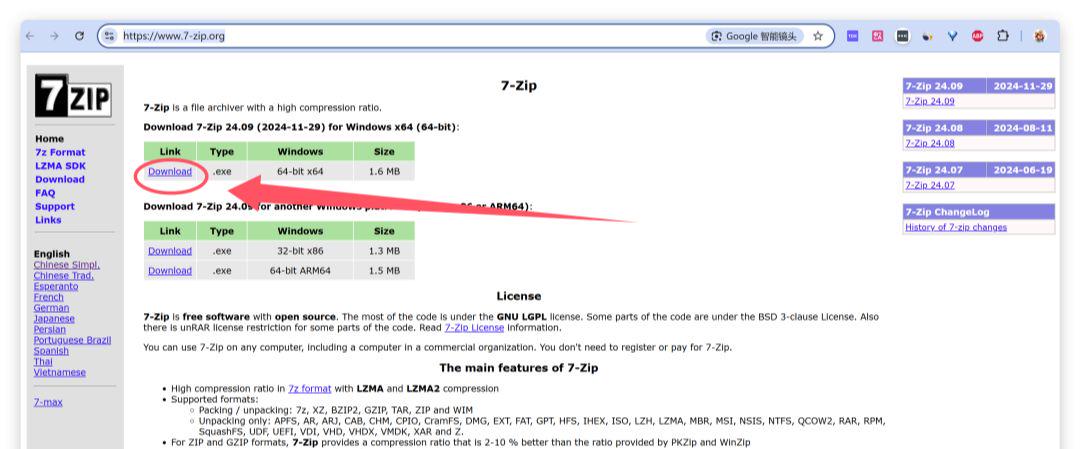This screenshot has height=449, width=1080.
Task: Open History of 7-zip changes
Action: pos(956,227)
